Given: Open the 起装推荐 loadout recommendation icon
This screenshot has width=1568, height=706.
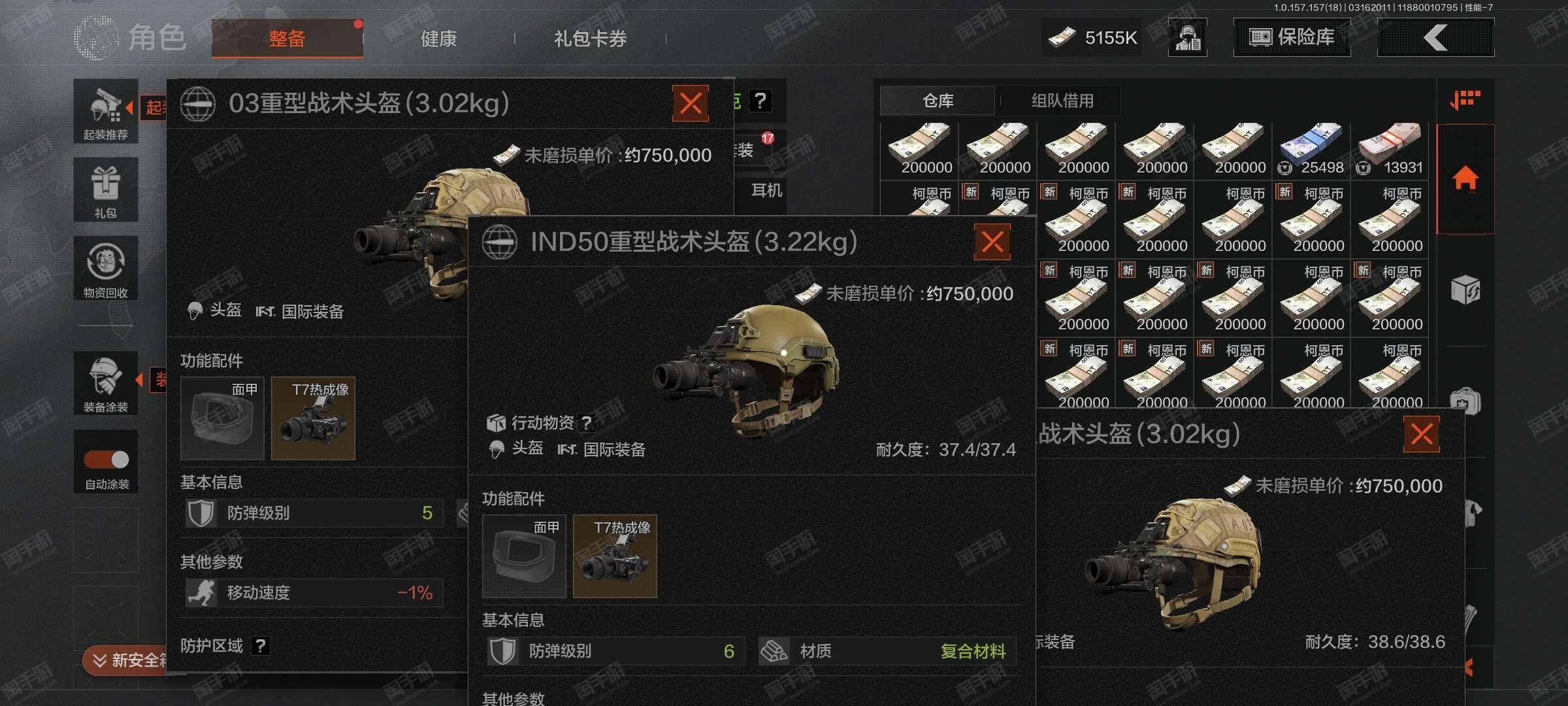Looking at the screenshot, I should (x=105, y=112).
